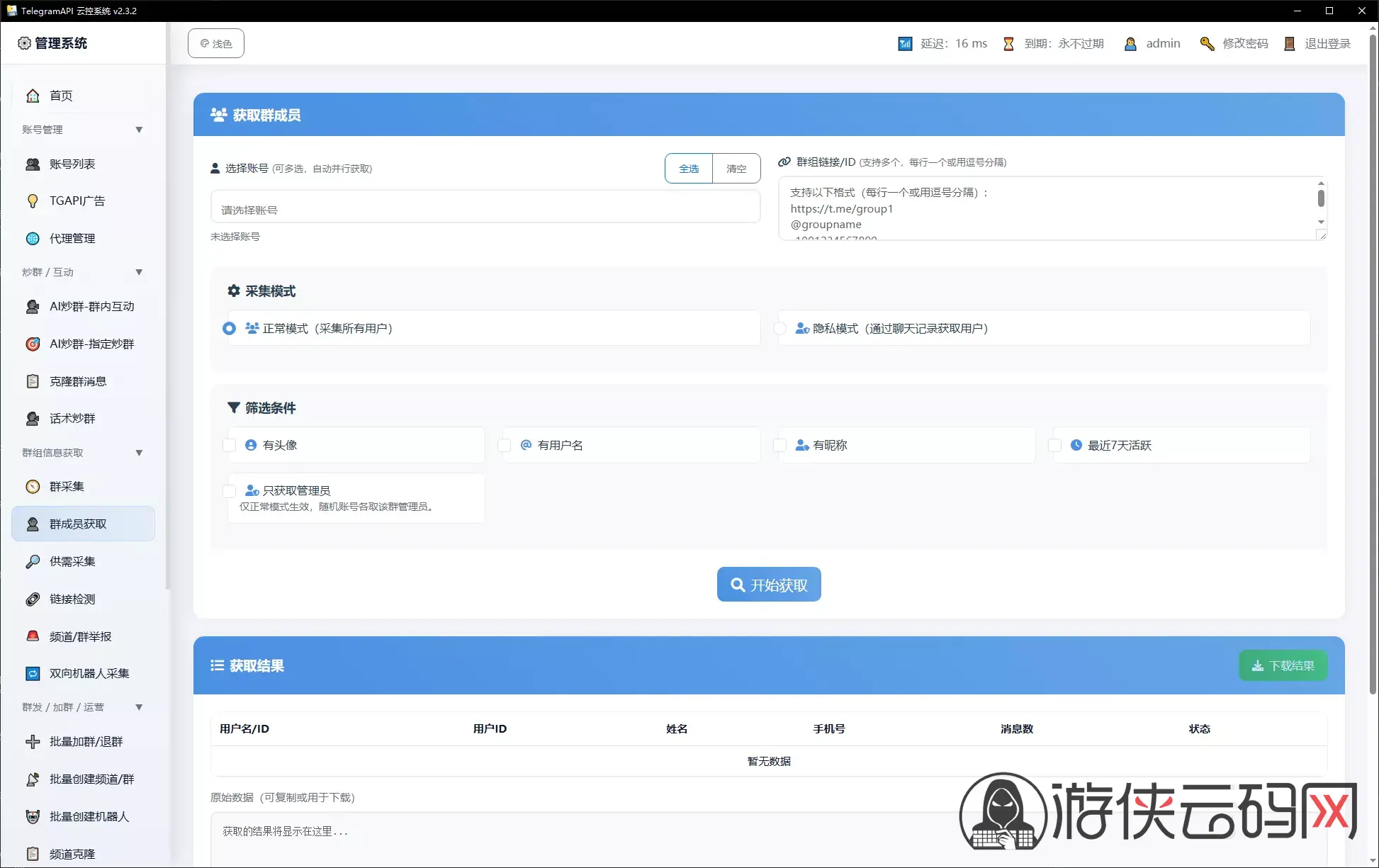Enable the 最近7天活跃 checkbox

click(1055, 446)
